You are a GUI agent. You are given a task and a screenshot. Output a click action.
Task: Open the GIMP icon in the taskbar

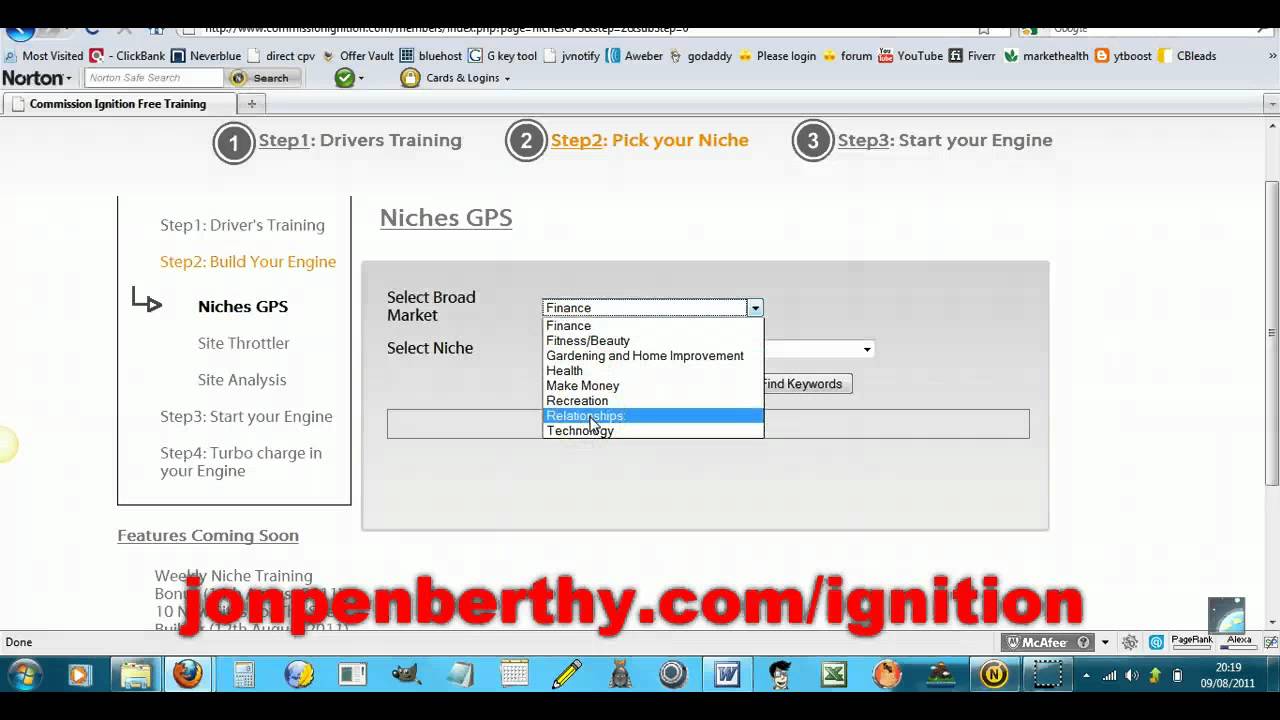pos(406,675)
